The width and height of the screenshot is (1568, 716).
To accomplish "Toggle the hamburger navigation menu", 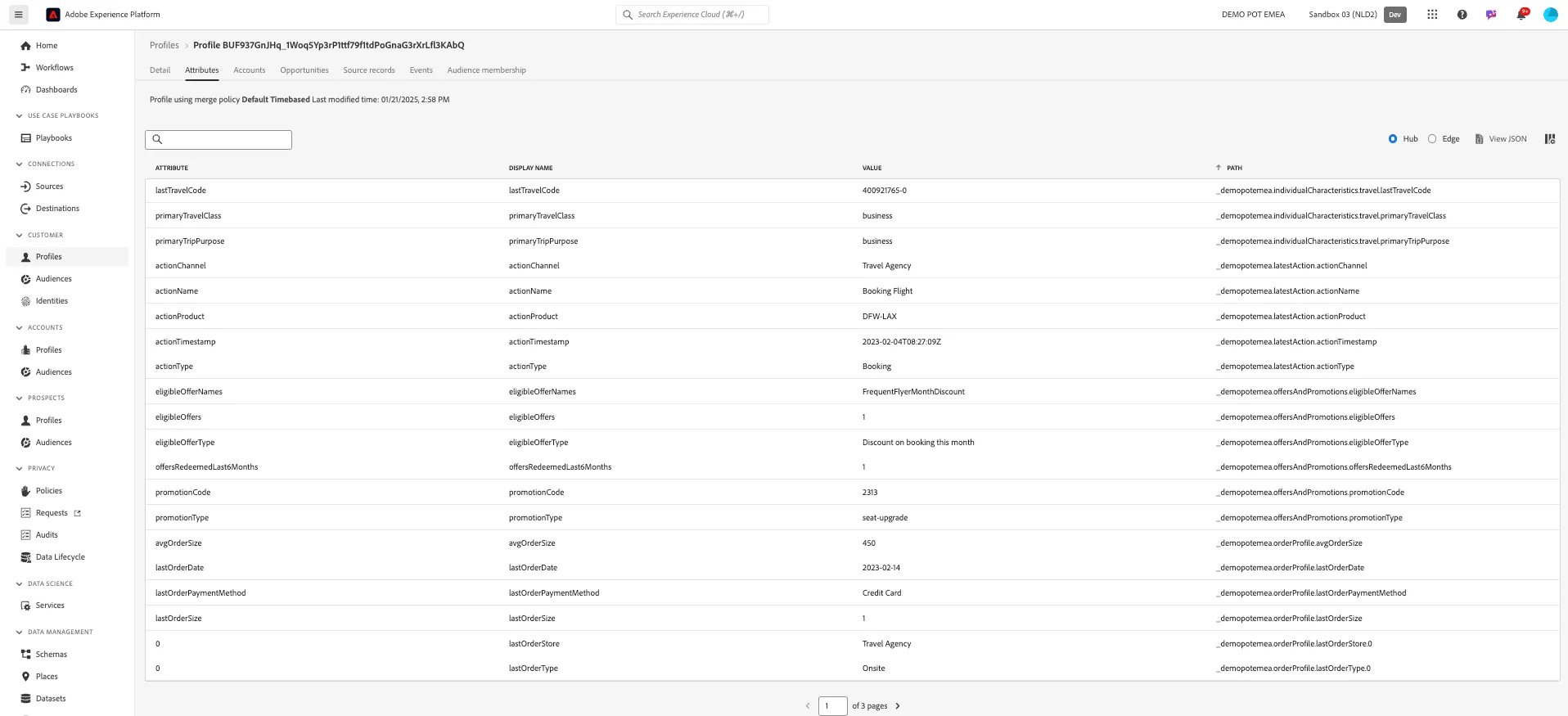I will 18,15.
